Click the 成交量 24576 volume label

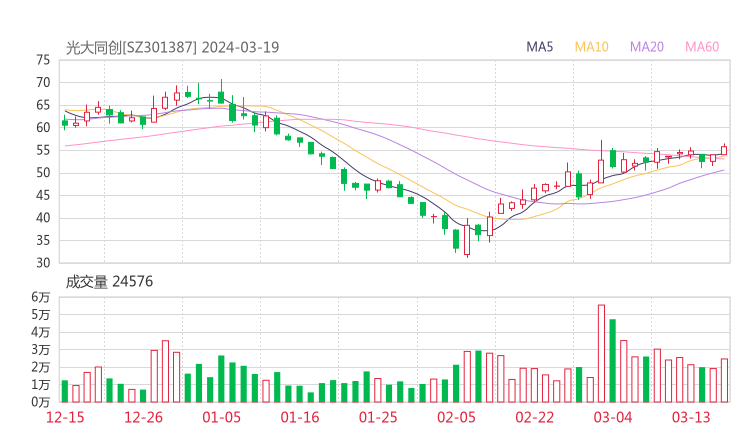[109, 282]
